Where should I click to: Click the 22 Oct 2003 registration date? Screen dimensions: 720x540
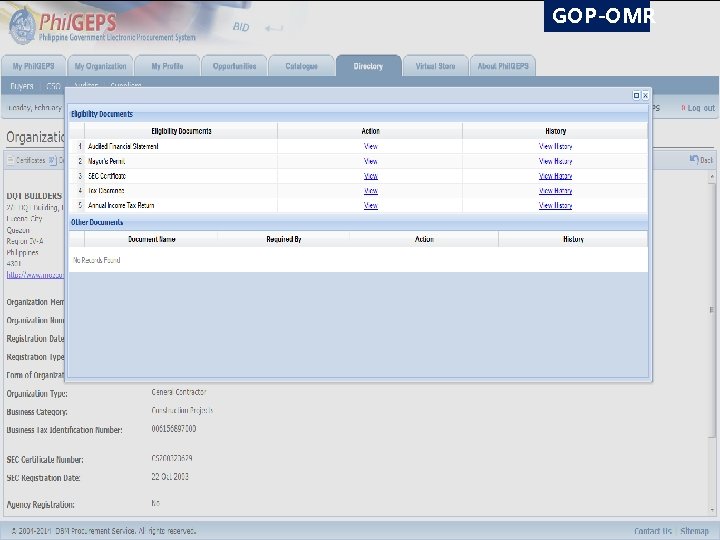coord(170,477)
